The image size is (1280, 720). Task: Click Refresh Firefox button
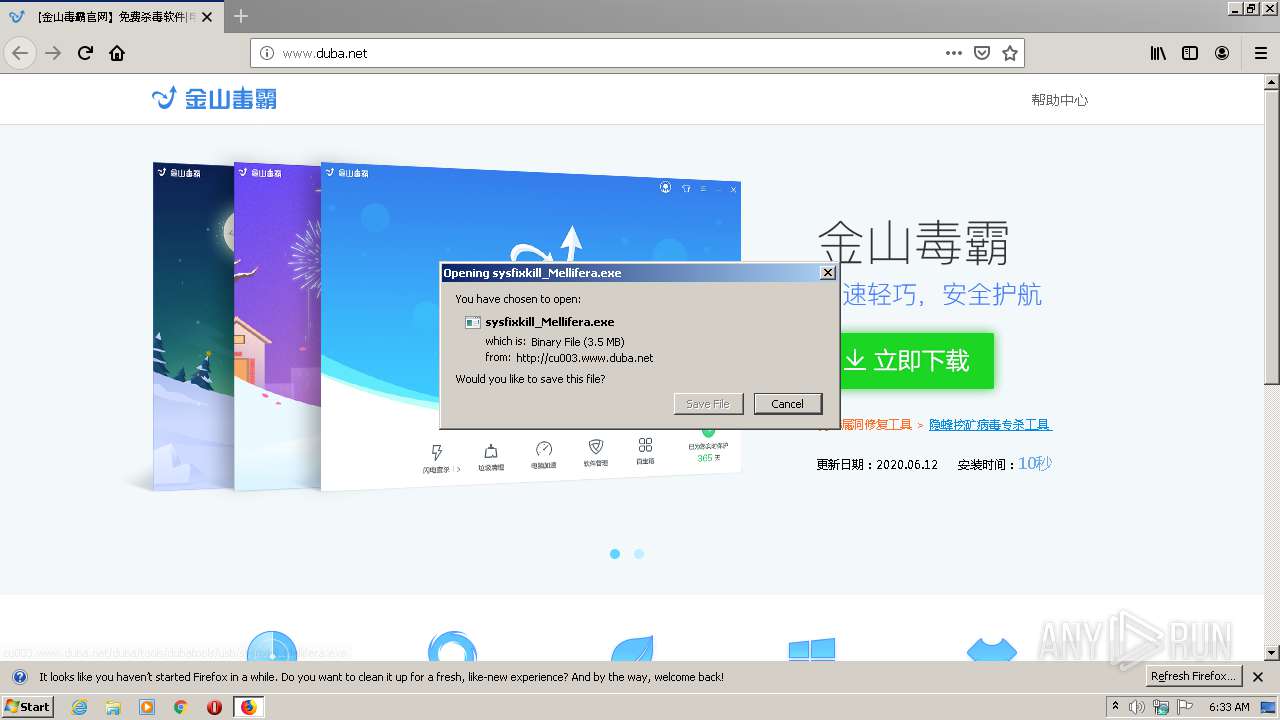pyautogui.click(x=1193, y=677)
